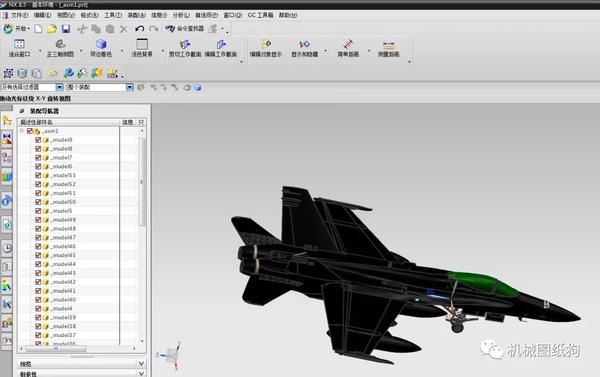Open dropdown arrow next to Shaded with Edges
Viewport: 600px width, 377px height.
[x=122, y=51]
